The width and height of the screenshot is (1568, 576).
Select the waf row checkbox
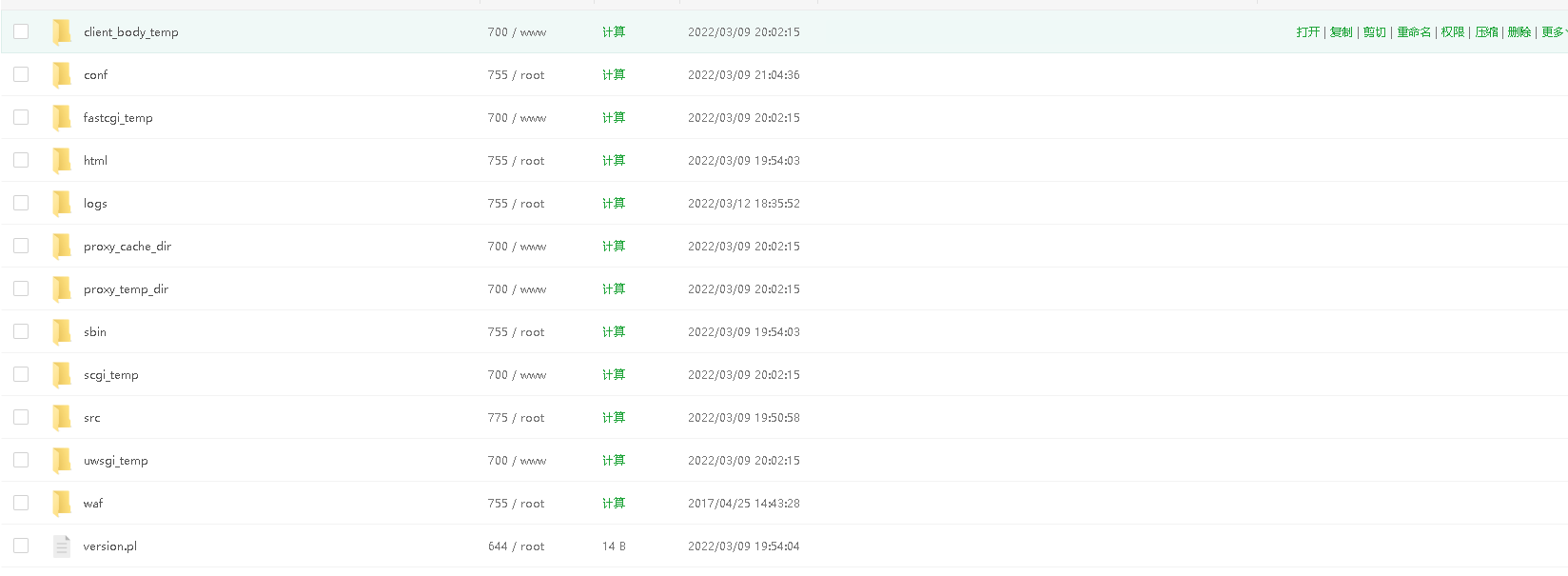21,503
